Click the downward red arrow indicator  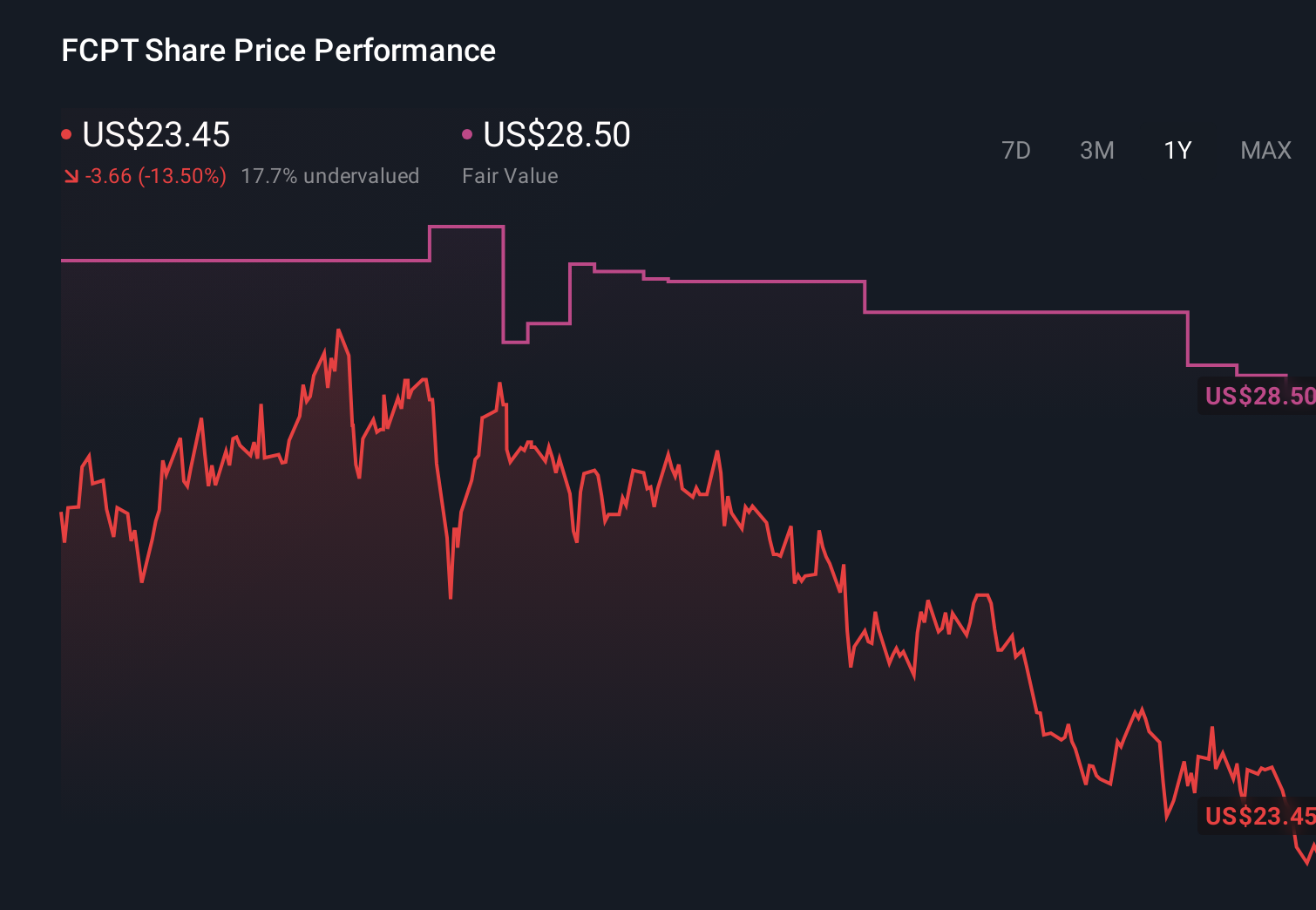(x=71, y=175)
